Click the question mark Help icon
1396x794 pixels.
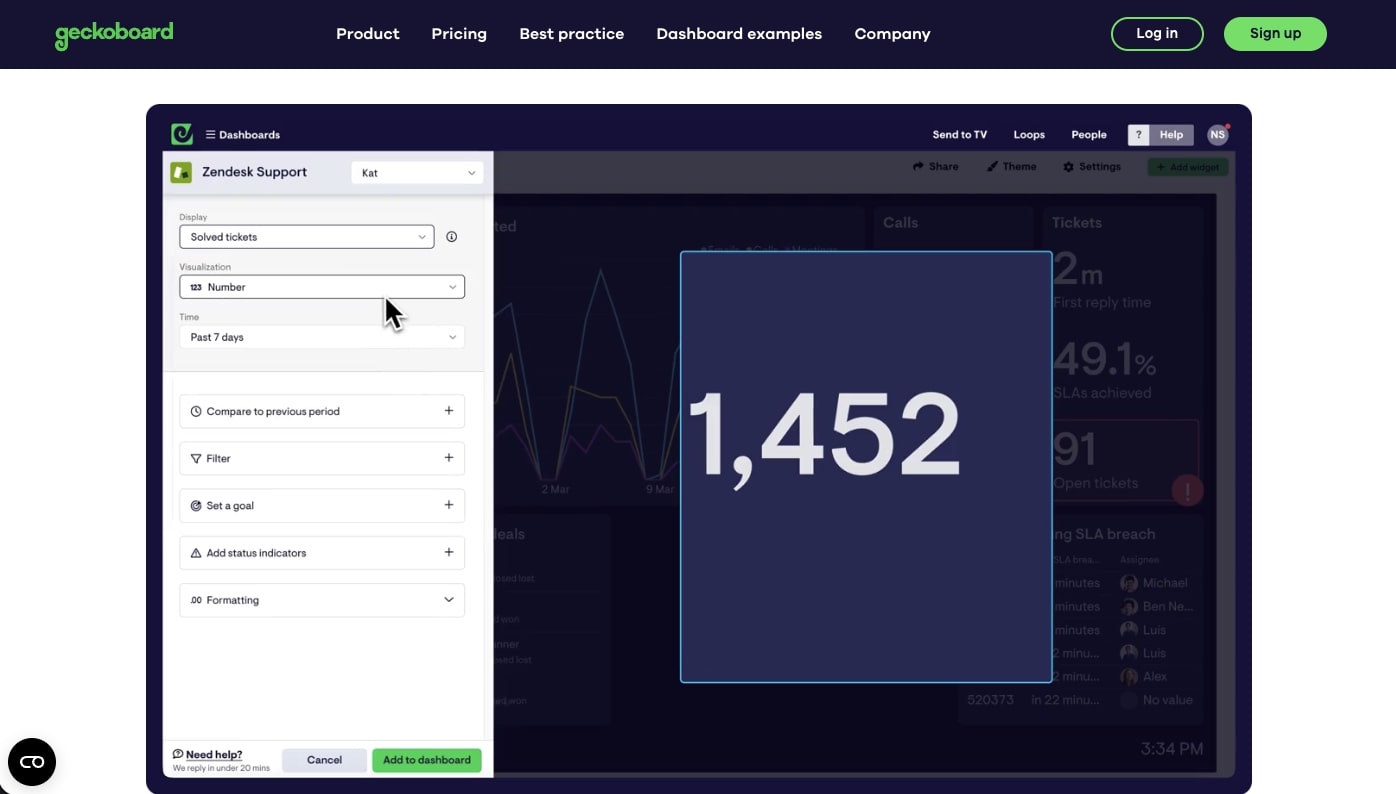(x=1138, y=134)
